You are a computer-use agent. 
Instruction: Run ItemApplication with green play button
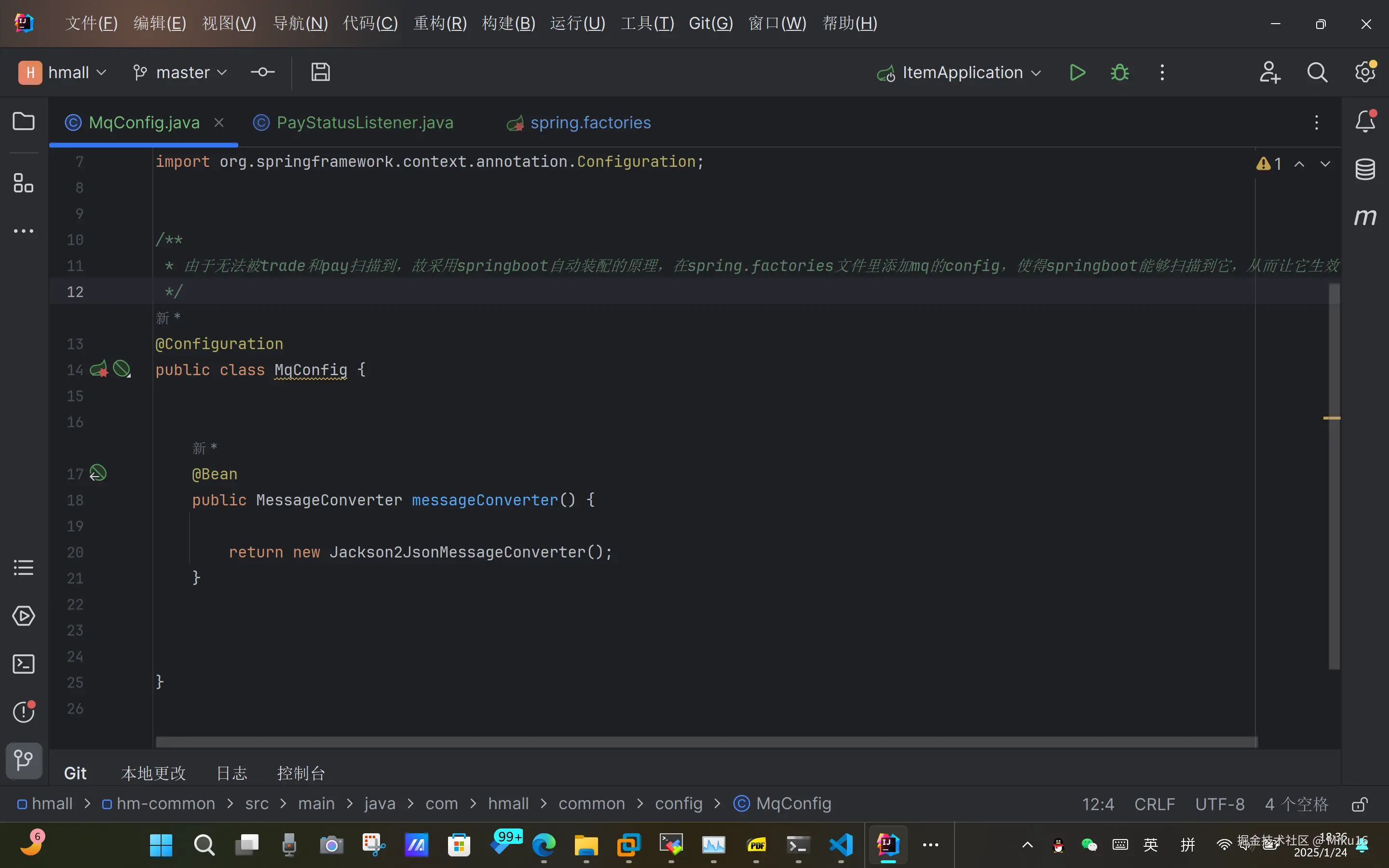click(x=1077, y=73)
